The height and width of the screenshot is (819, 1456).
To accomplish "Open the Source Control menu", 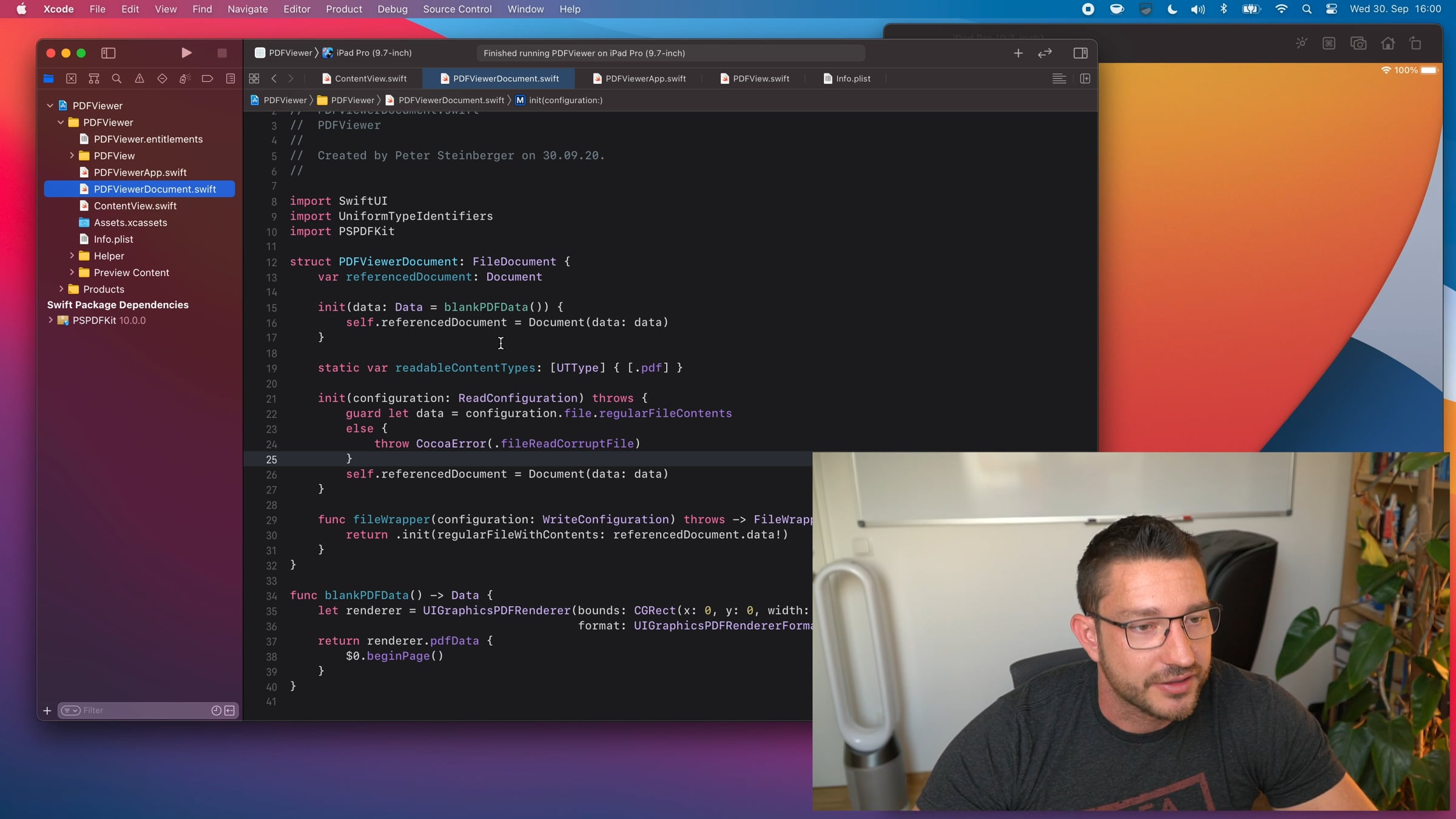I will click(457, 9).
